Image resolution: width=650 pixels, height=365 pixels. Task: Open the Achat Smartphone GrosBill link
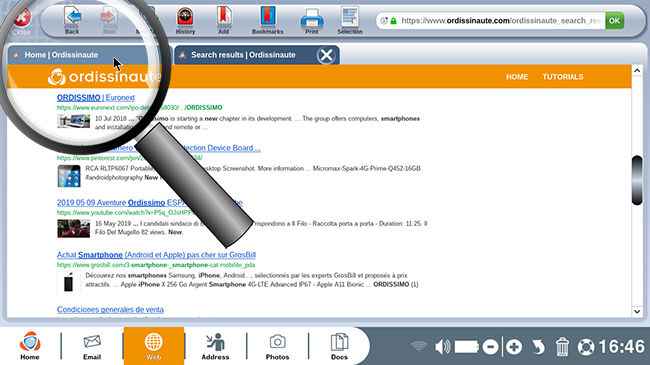[x=156, y=255]
